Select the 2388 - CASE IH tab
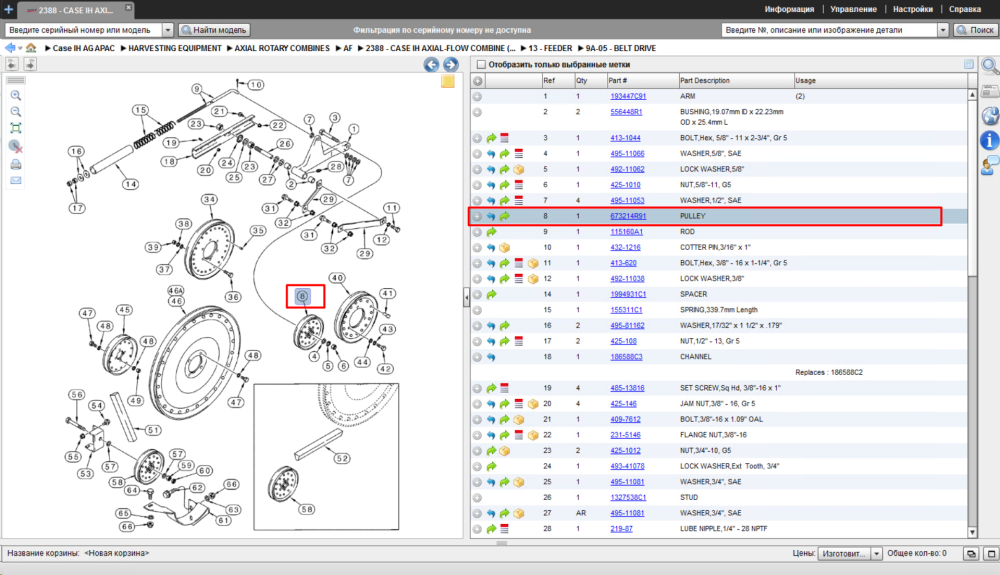Viewport: 1000px width, 575px height. tap(75, 10)
